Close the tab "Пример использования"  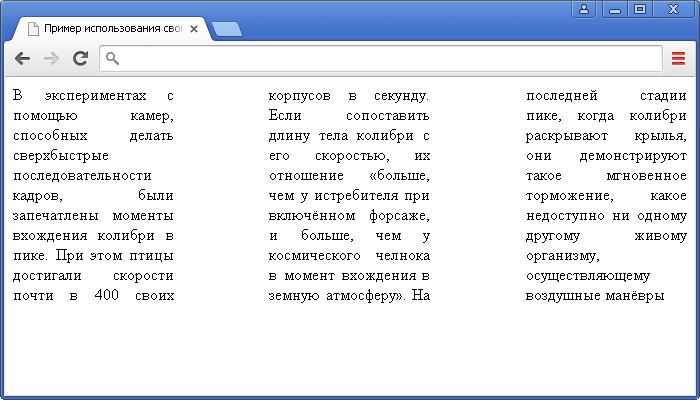pyautogui.click(x=194, y=29)
